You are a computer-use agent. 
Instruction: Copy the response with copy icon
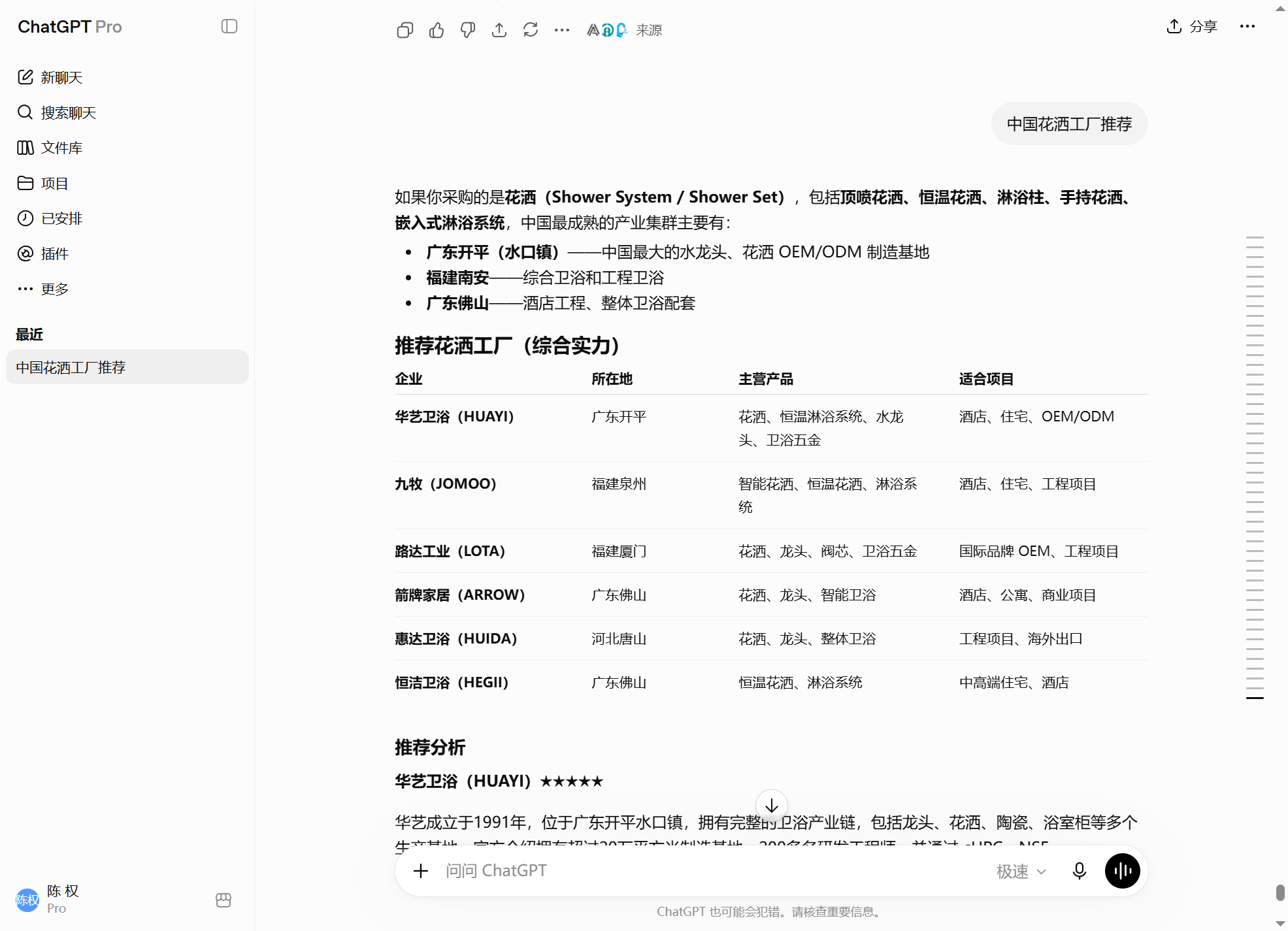pyautogui.click(x=405, y=30)
